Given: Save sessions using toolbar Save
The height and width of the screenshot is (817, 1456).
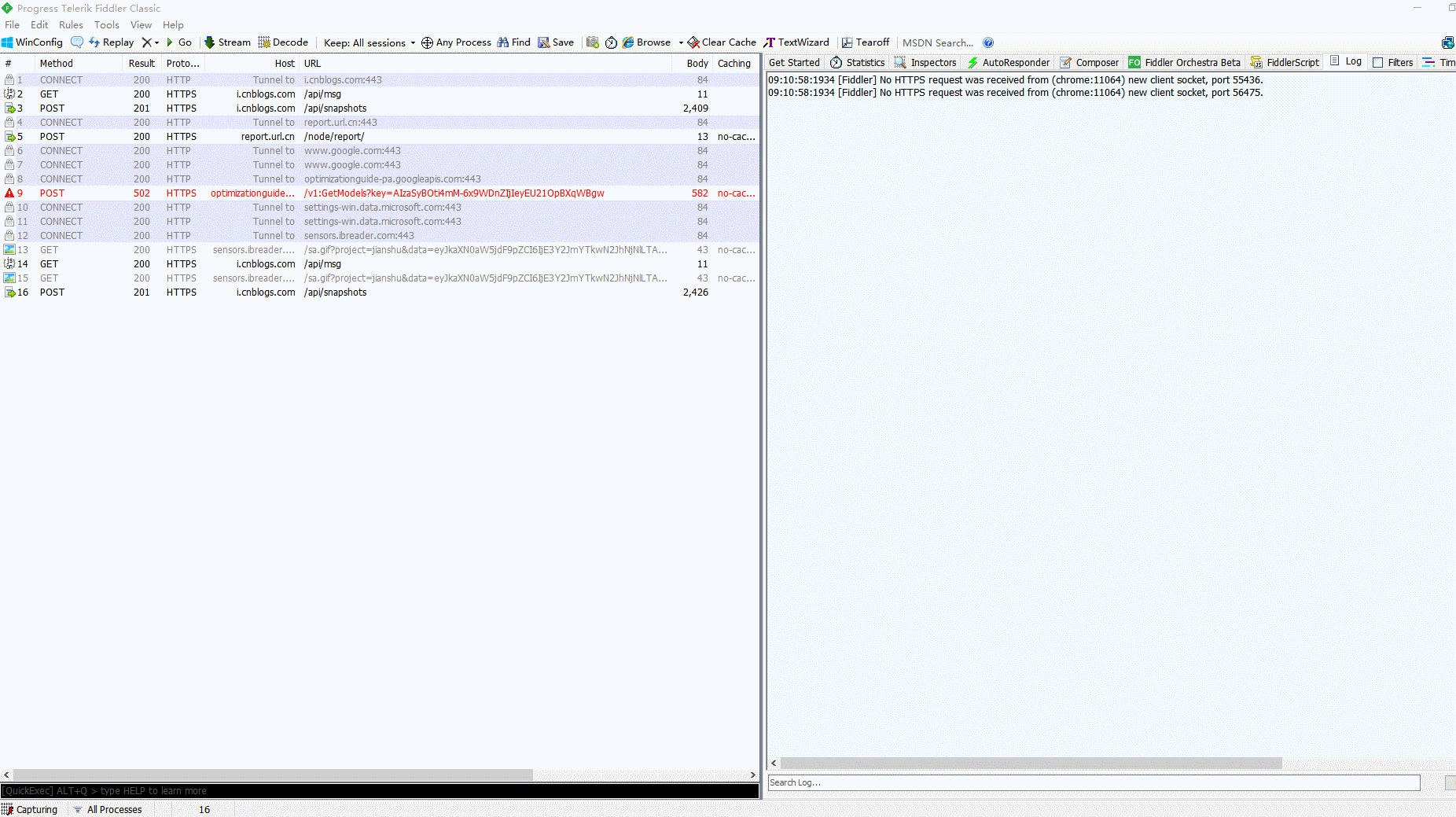Looking at the screenshot, I should [556, 42].
